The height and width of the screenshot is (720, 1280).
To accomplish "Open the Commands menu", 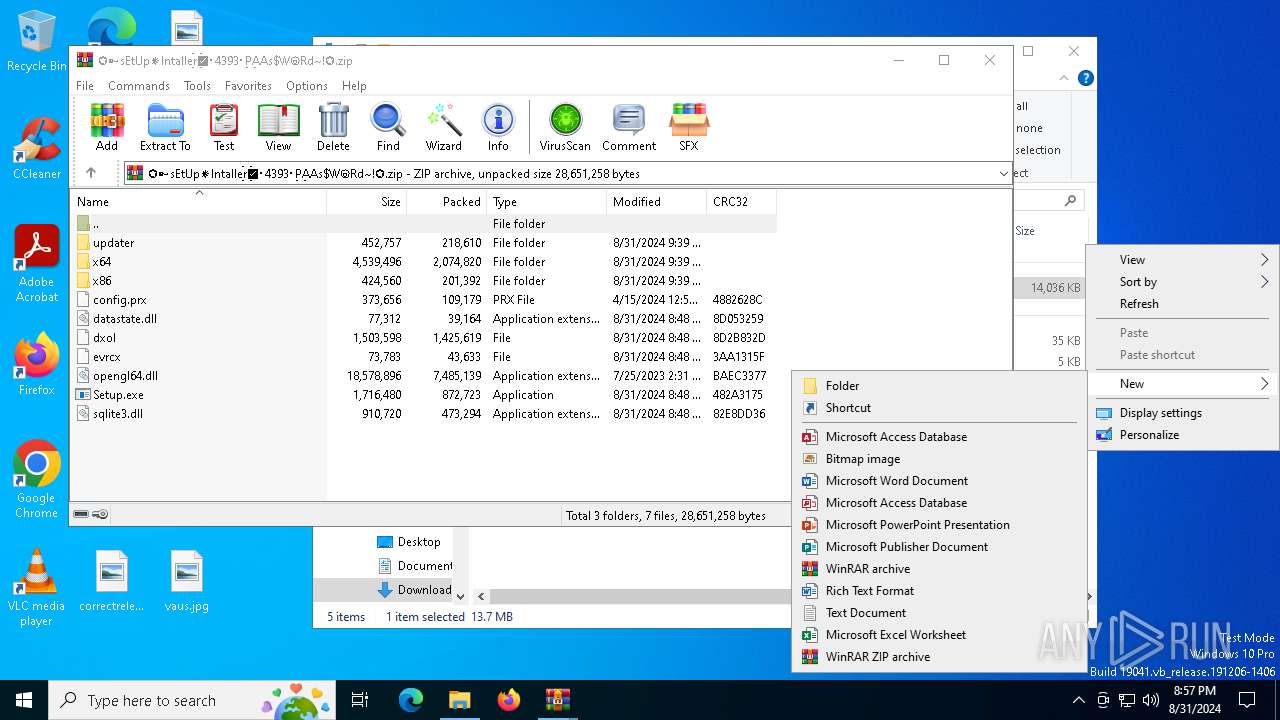I will [139, 86].
